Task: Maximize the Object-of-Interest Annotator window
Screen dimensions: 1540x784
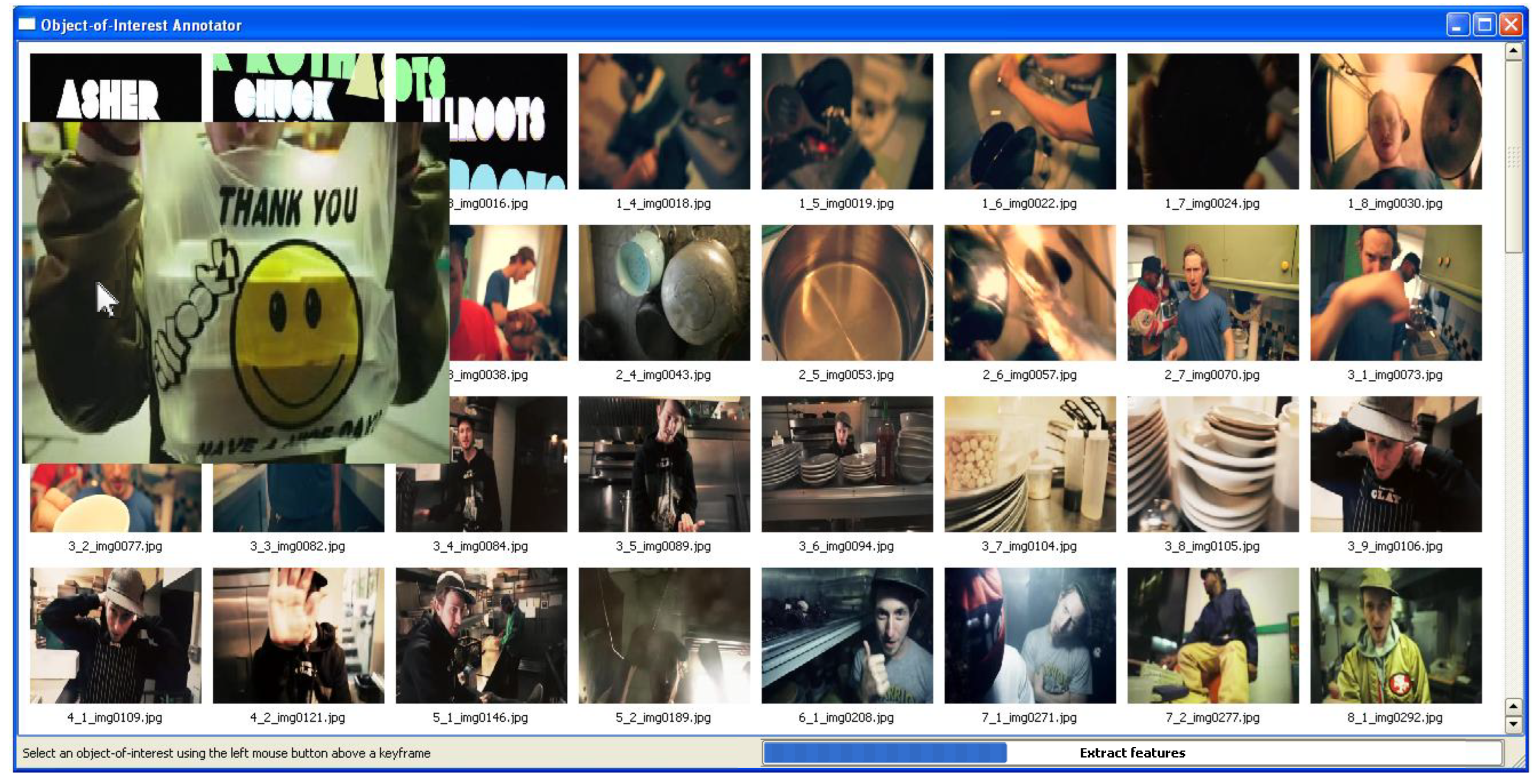Action: tap(1484, 25)
